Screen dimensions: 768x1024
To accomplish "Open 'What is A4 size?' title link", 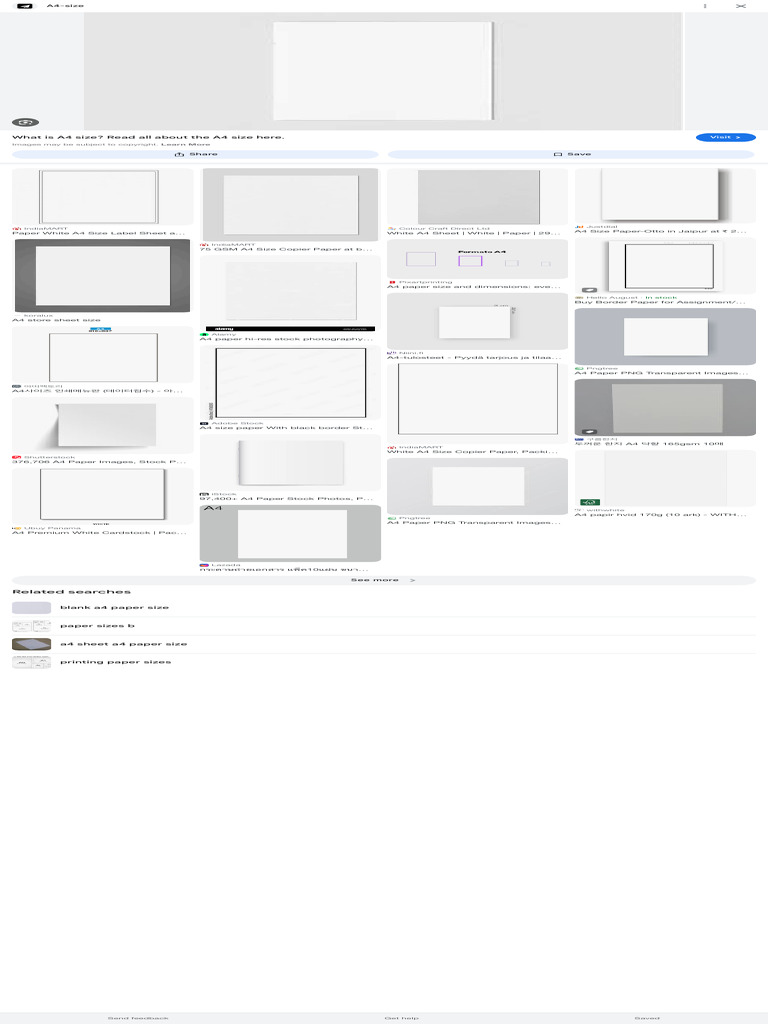I will tap(148, 137).
